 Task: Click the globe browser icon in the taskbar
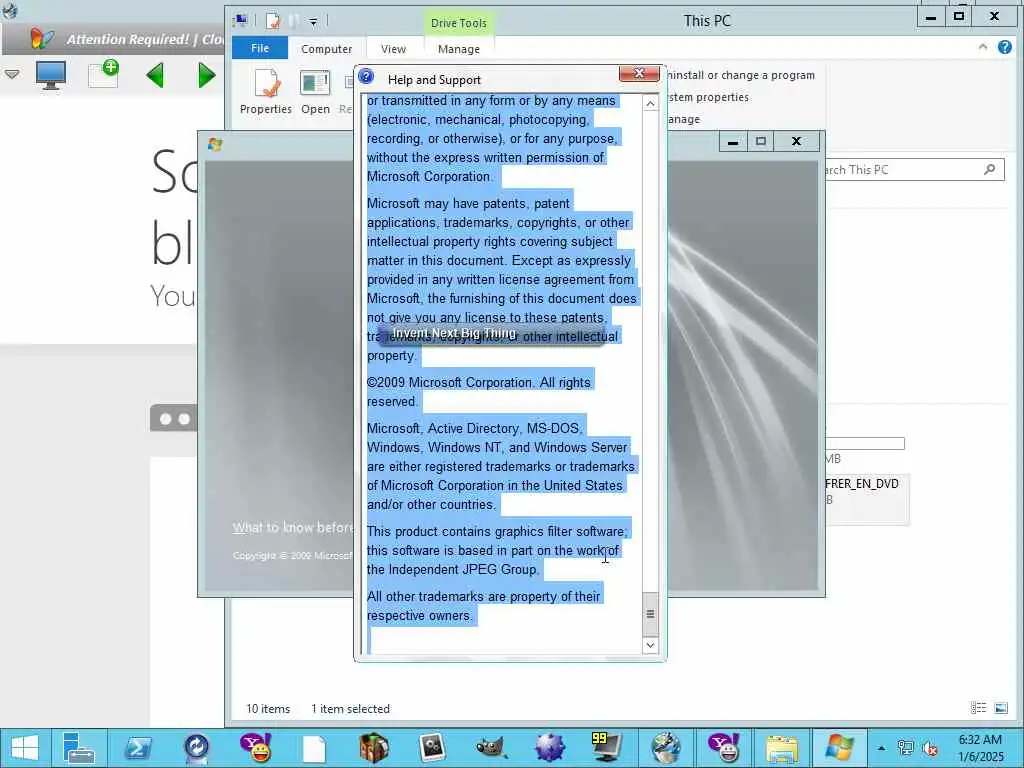point(665,748)
